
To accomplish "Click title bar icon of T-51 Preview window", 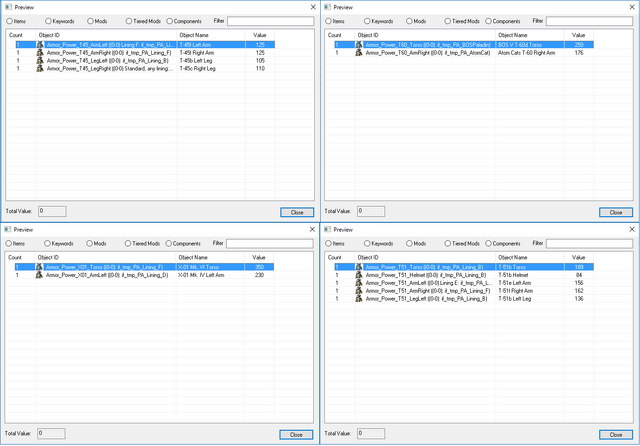I will [x=327, y=230].
